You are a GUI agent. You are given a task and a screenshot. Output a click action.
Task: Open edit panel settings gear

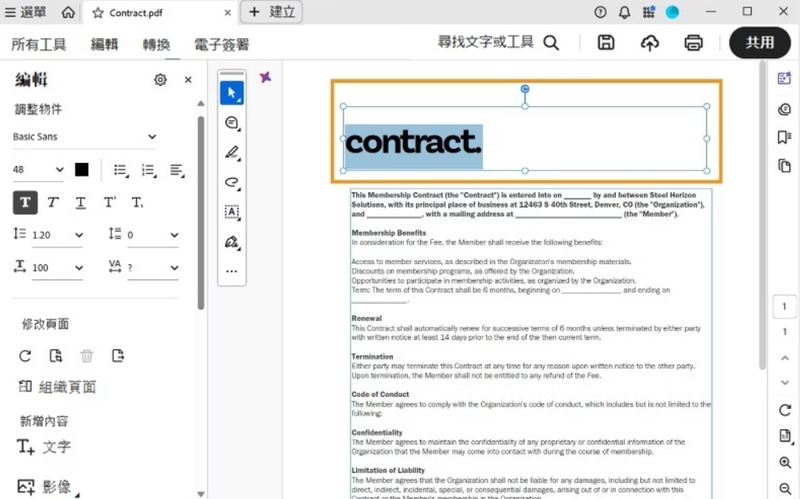[160, 80]
